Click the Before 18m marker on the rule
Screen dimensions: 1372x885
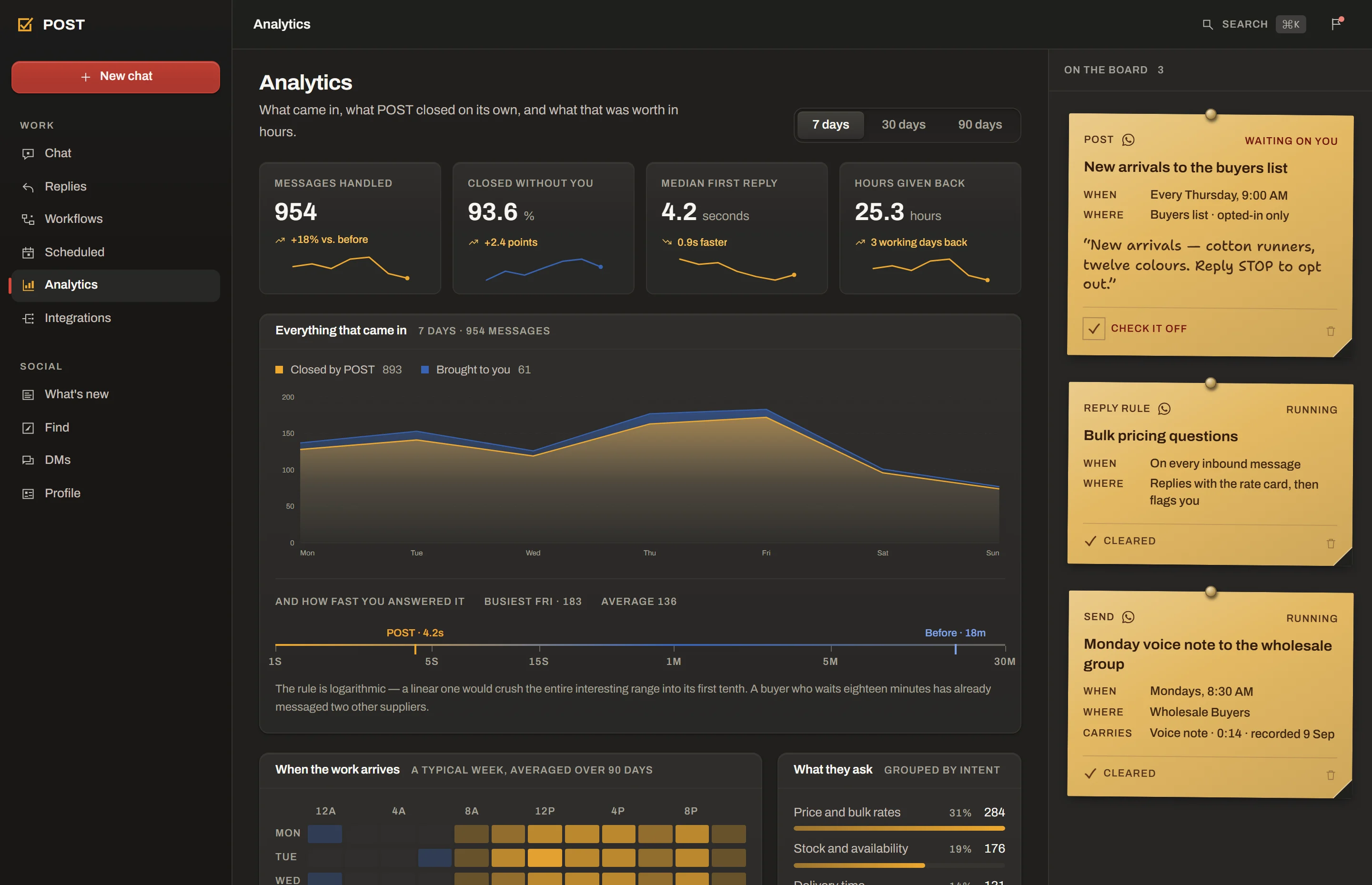pos(955,648)
